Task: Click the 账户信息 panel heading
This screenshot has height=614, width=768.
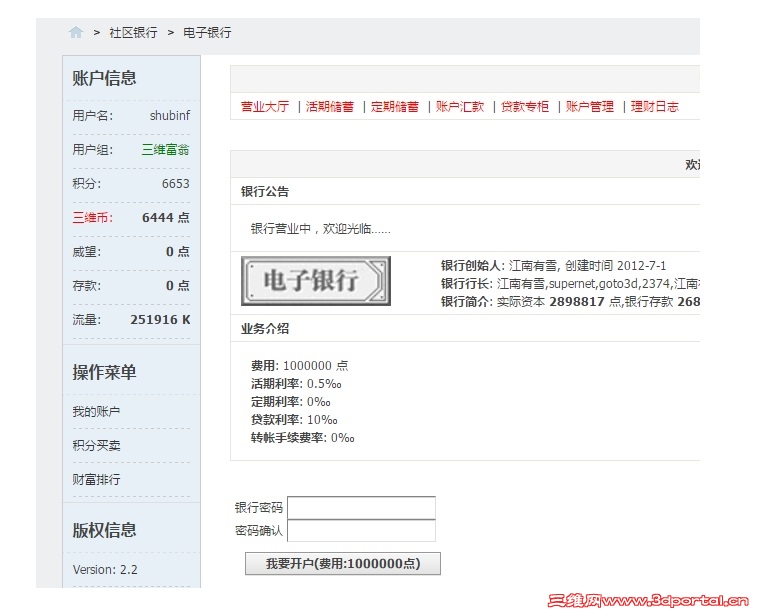Action: point(104,78)
